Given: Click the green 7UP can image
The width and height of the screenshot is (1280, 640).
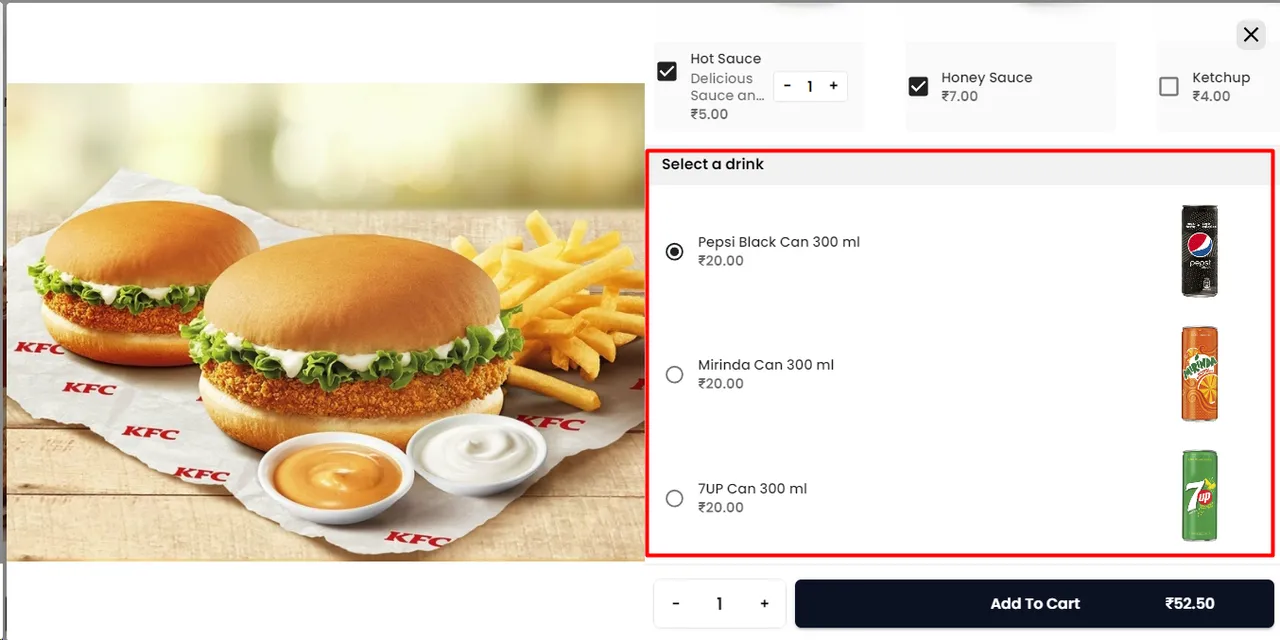Looking at the screenshot, I should point(1199,496).
